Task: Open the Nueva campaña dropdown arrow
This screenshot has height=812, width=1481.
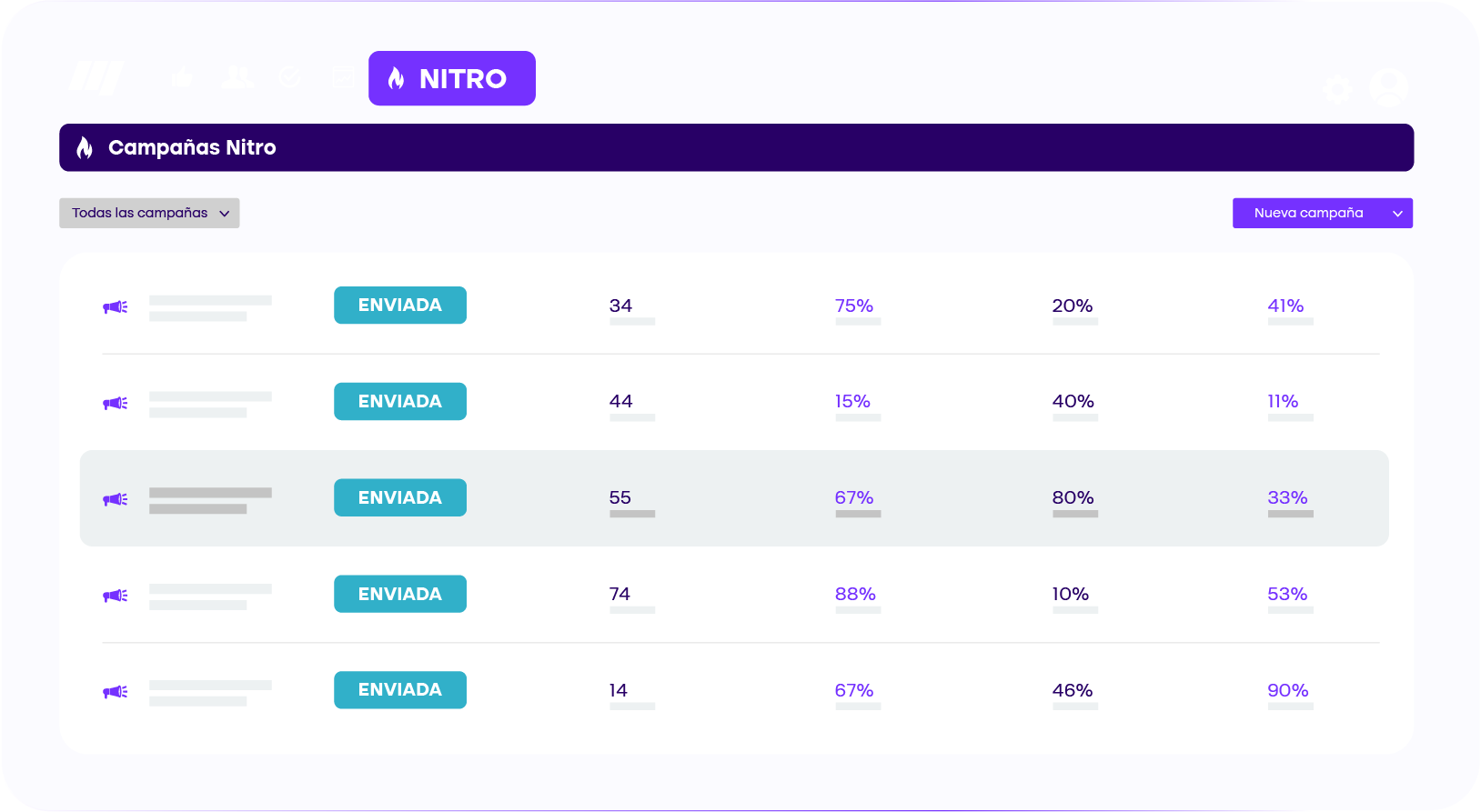Action: point(1397,214)
